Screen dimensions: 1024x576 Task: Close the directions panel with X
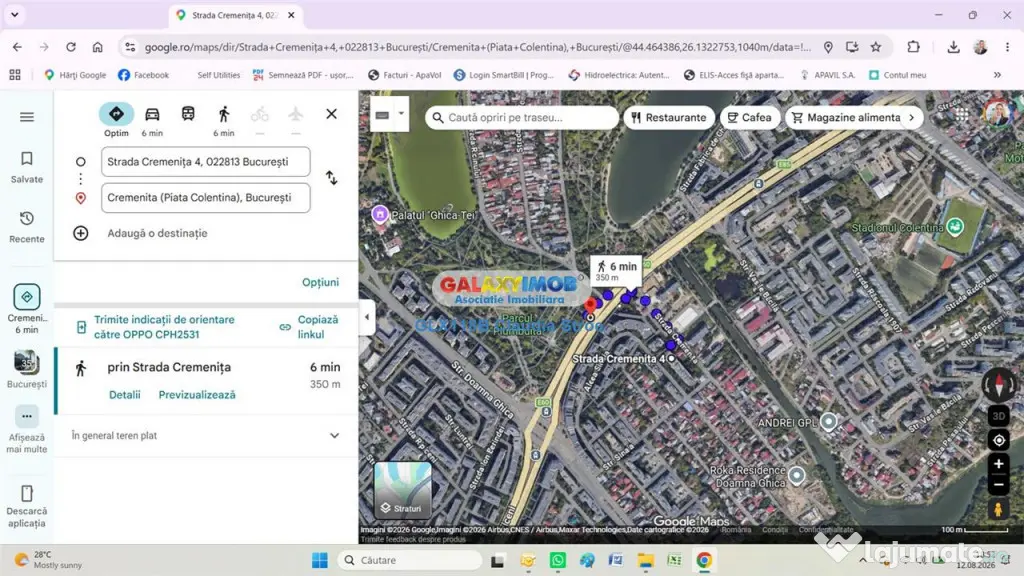[332, 114]
